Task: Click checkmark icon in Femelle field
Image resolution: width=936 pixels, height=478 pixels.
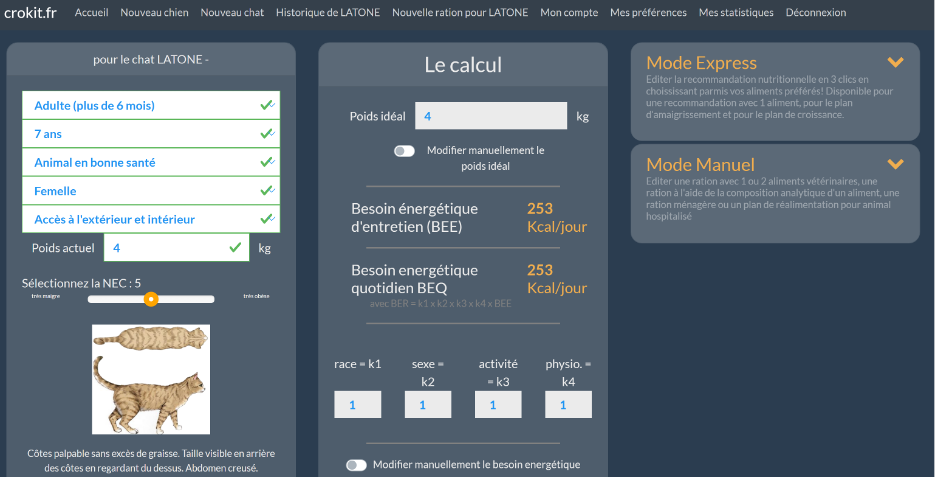Action: [x=266, y=190]
